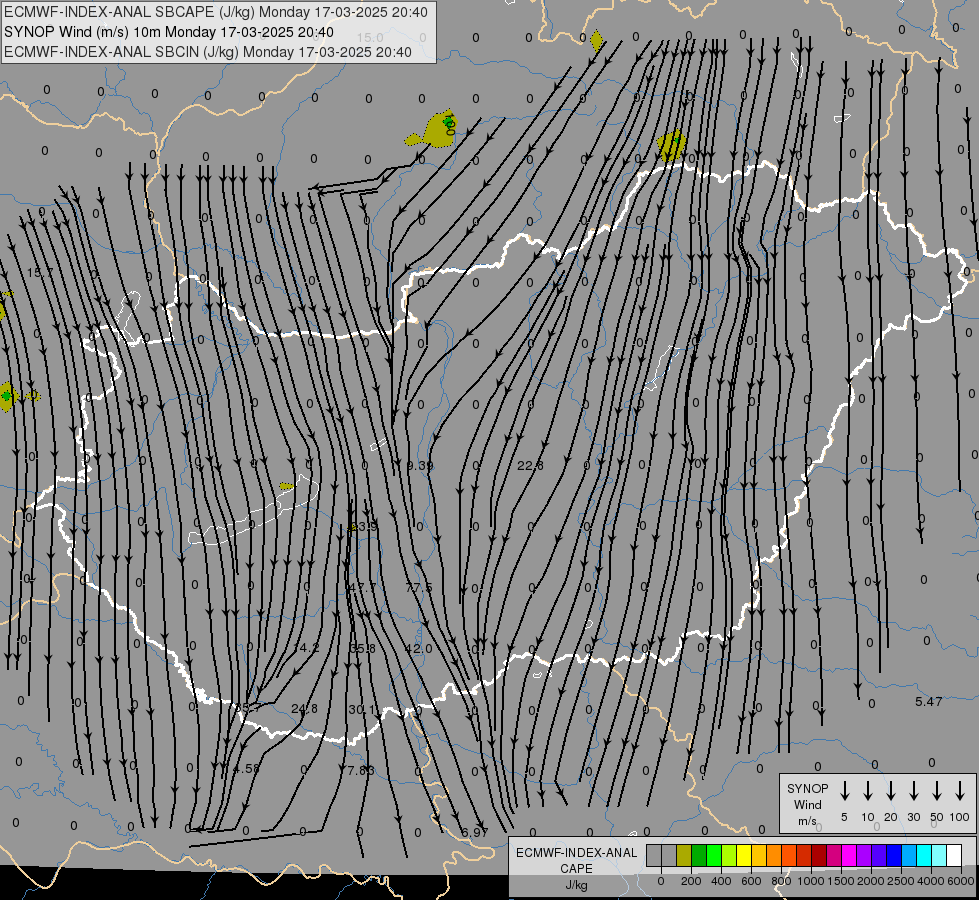This screenshot has width=979, height=900.
Task: Pick the dark red CAPE legend swatch
Action: 819,855
